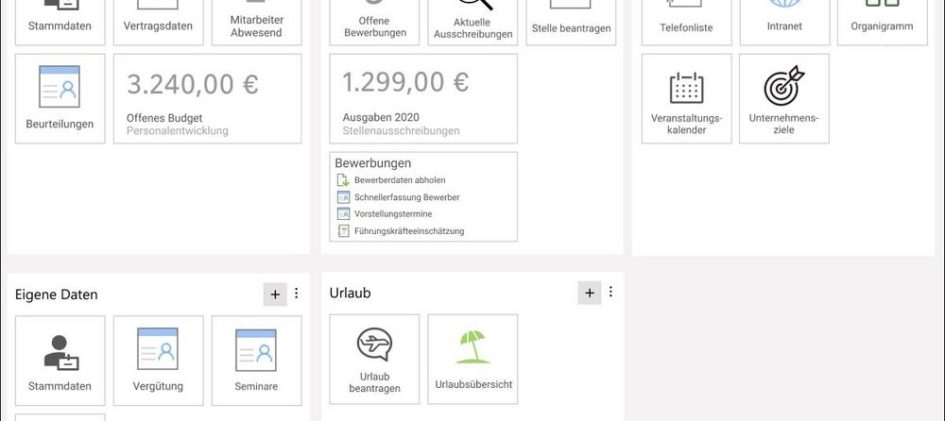The image size is (945, 421).
Task: Add a tile to the Urlaub group
Action: (589, 293)
